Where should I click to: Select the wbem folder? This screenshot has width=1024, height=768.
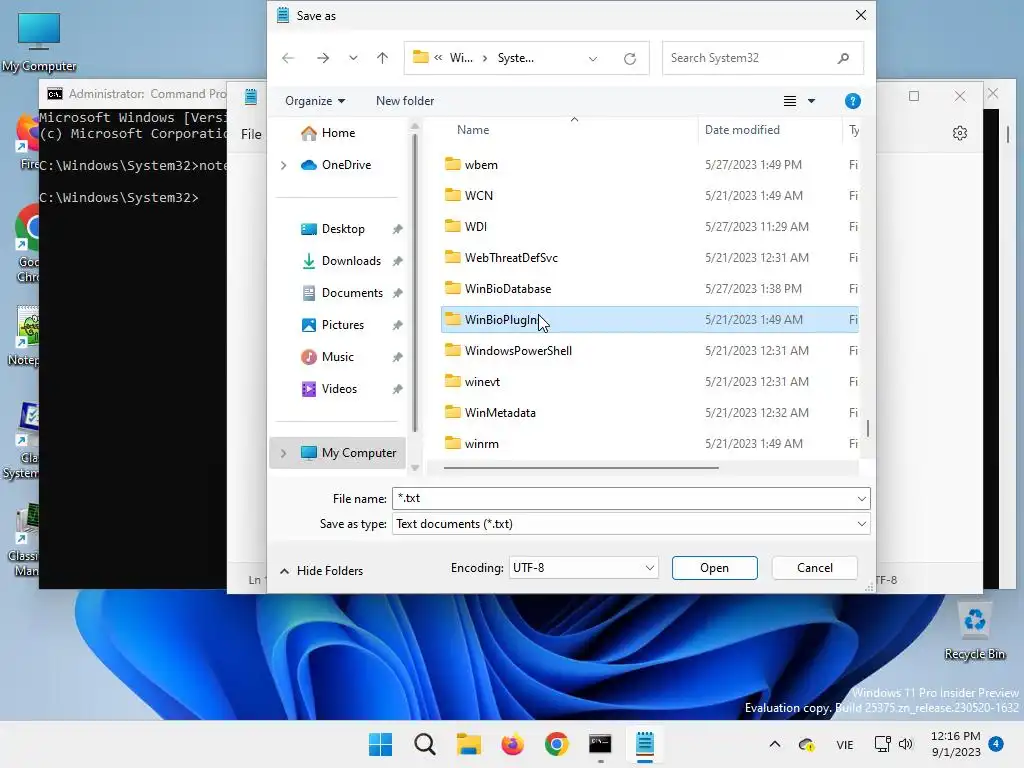pyautogui.click(x=649, y=165)
